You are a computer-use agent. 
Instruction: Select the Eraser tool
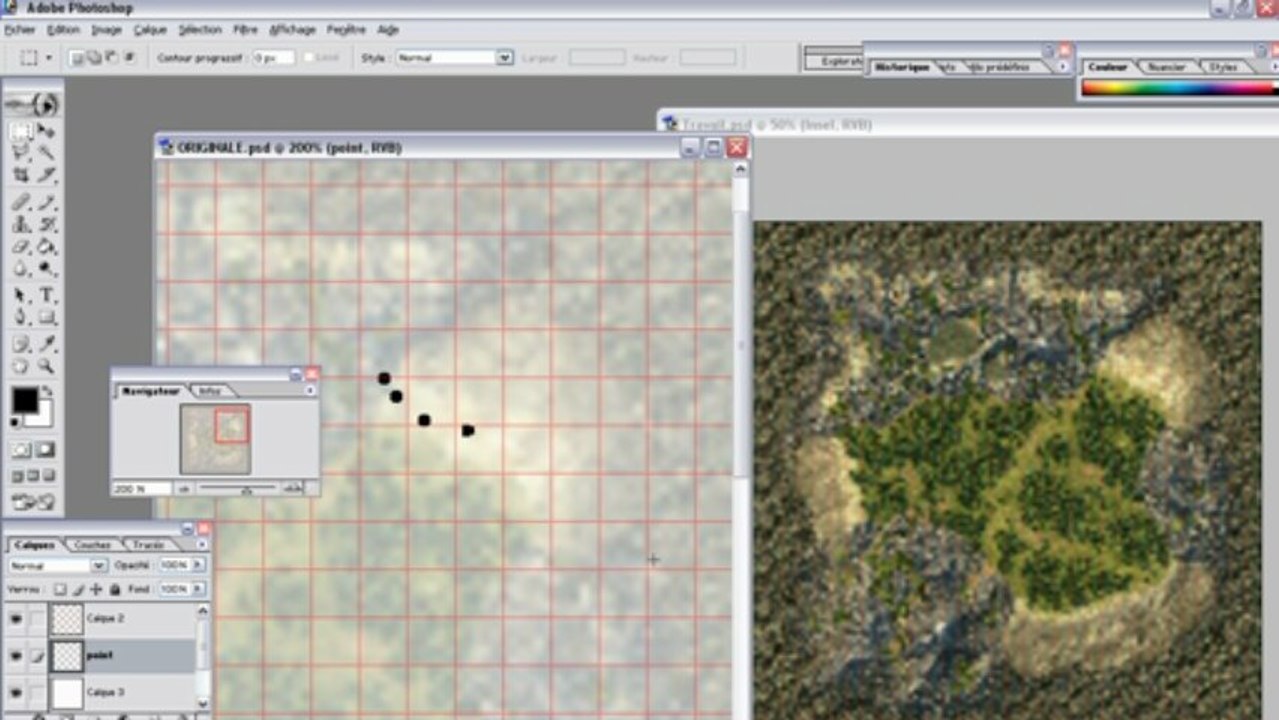(x=21, y=246)
